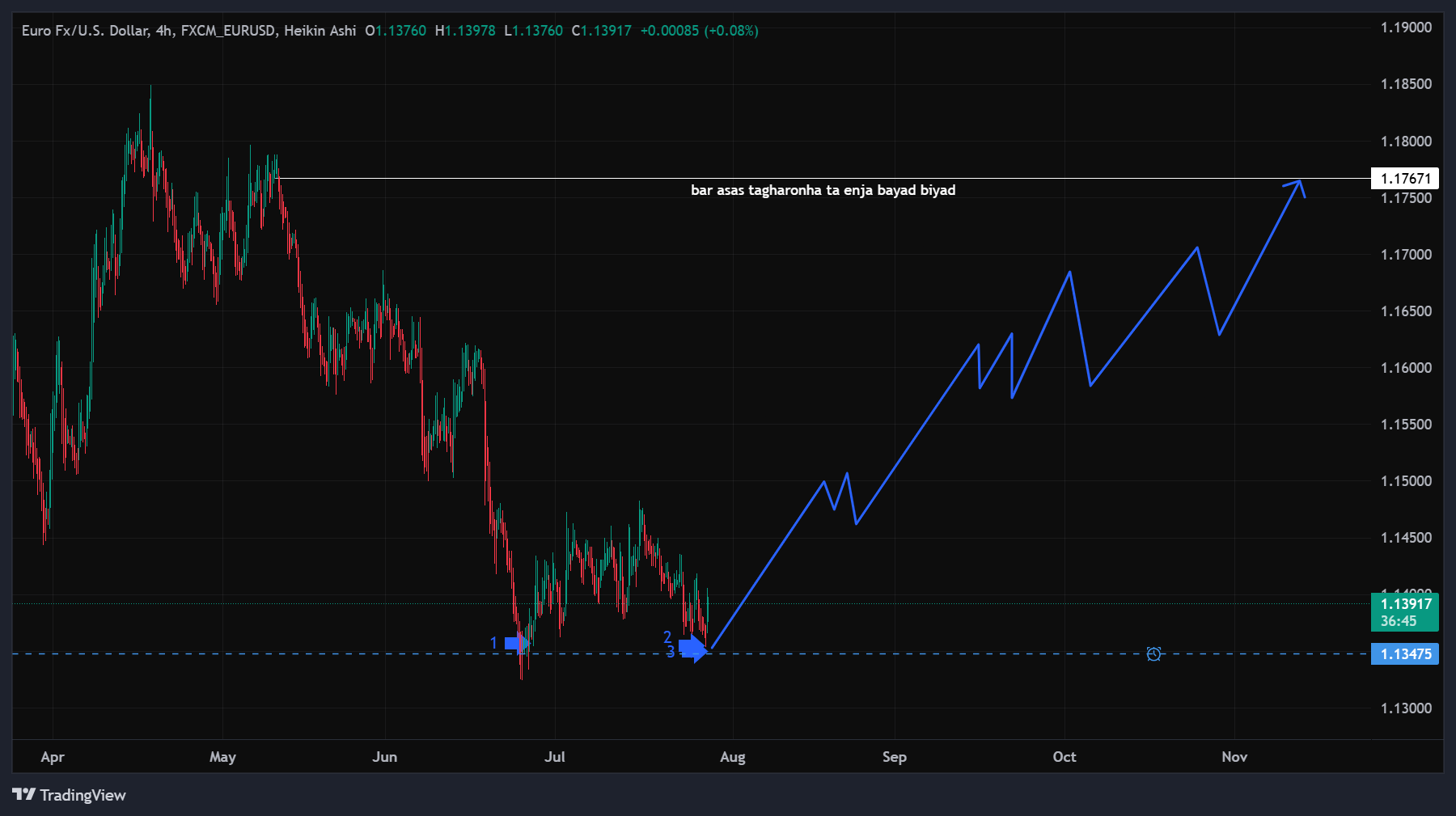Click the Aug label on the time axis
This screenshot has height=816, width=1456.
coord(733,757)
